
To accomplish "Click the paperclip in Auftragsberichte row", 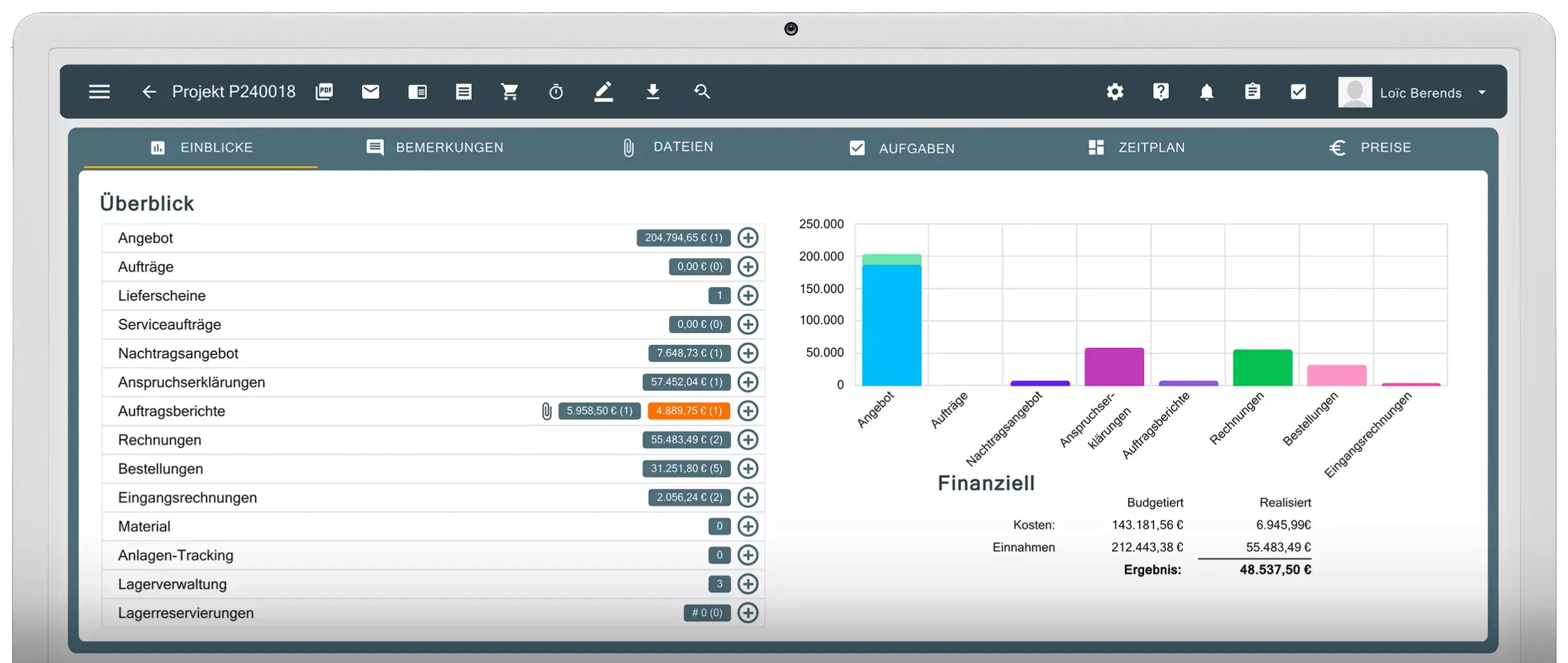I will tap(547, 411).
